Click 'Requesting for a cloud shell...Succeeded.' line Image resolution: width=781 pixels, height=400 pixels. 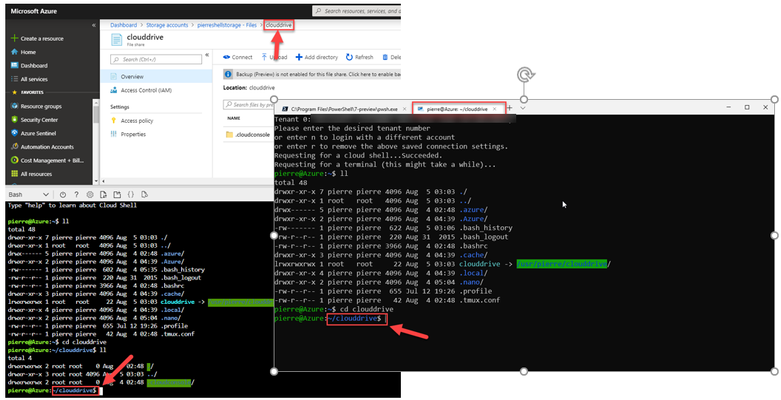point(358,155)
